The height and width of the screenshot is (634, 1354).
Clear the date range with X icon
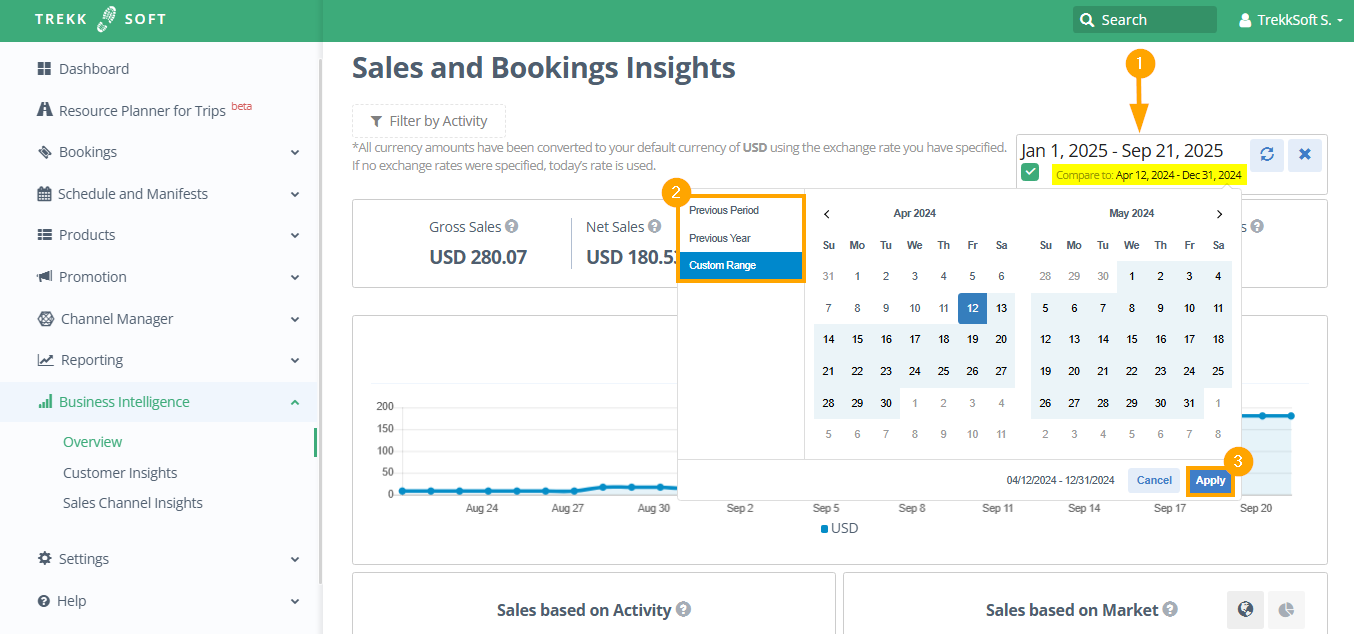[1305, 155]
